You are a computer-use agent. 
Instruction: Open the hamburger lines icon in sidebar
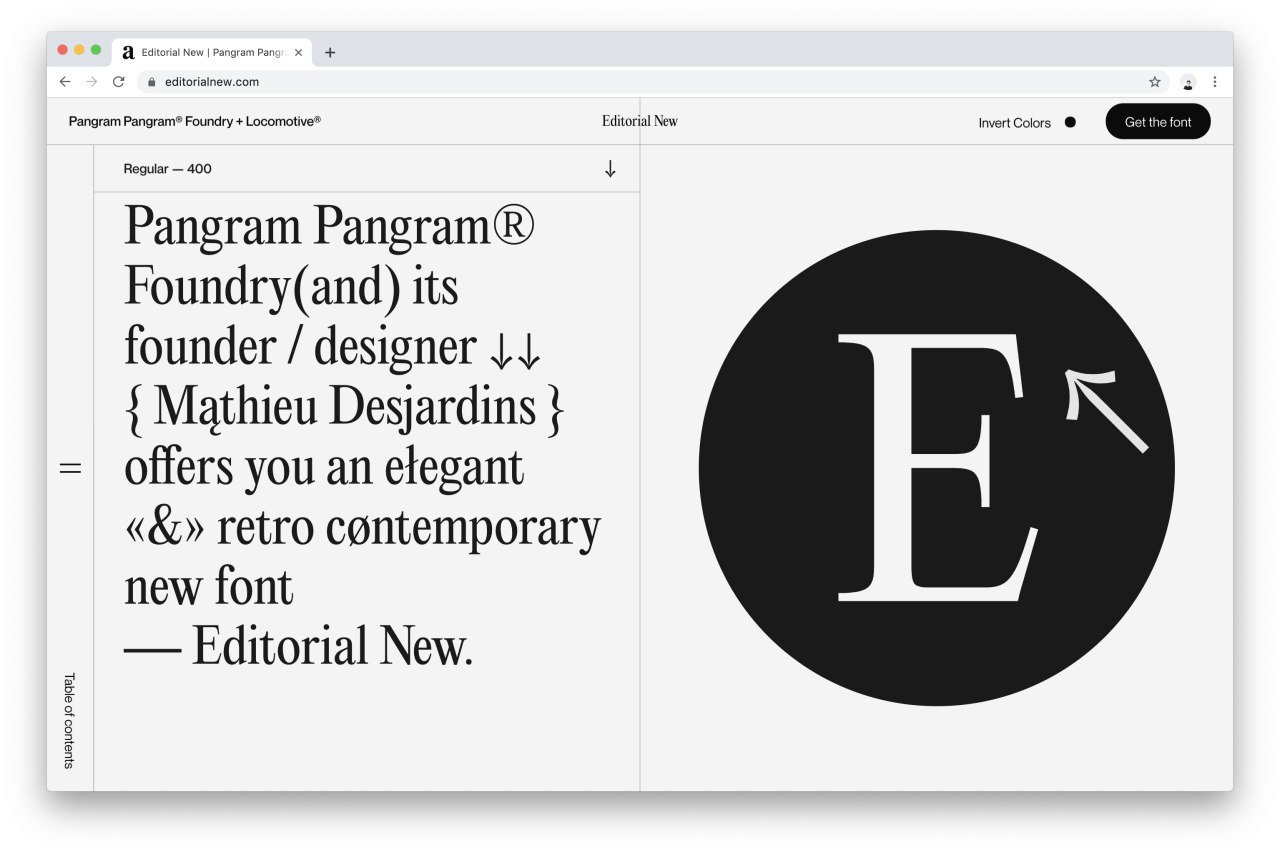(x=70, y=467)
